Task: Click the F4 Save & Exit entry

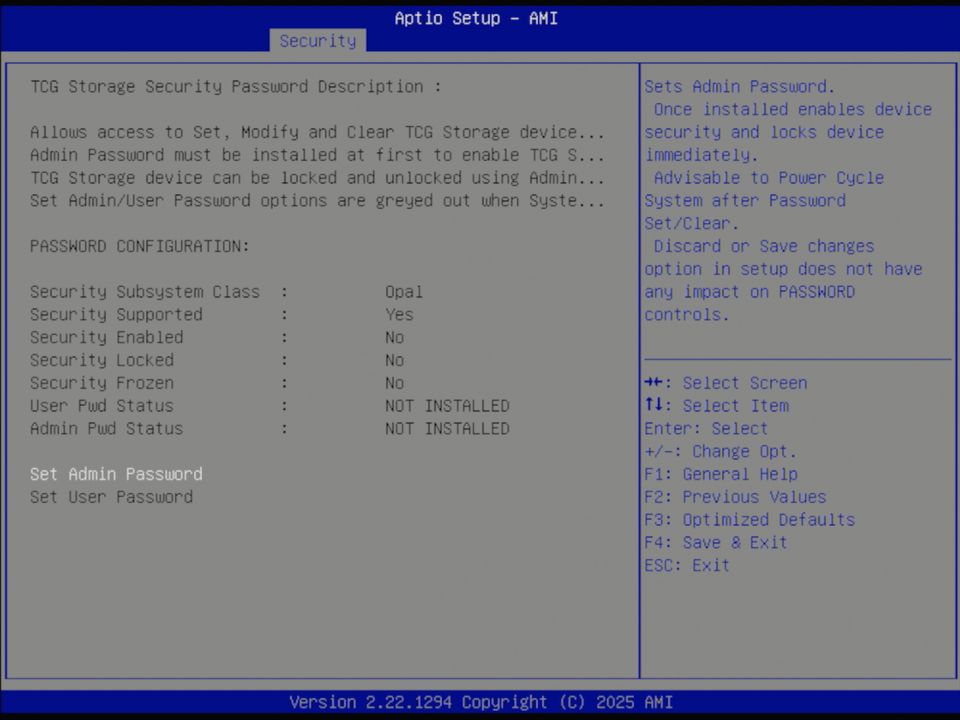Action: tap(716, 542)
